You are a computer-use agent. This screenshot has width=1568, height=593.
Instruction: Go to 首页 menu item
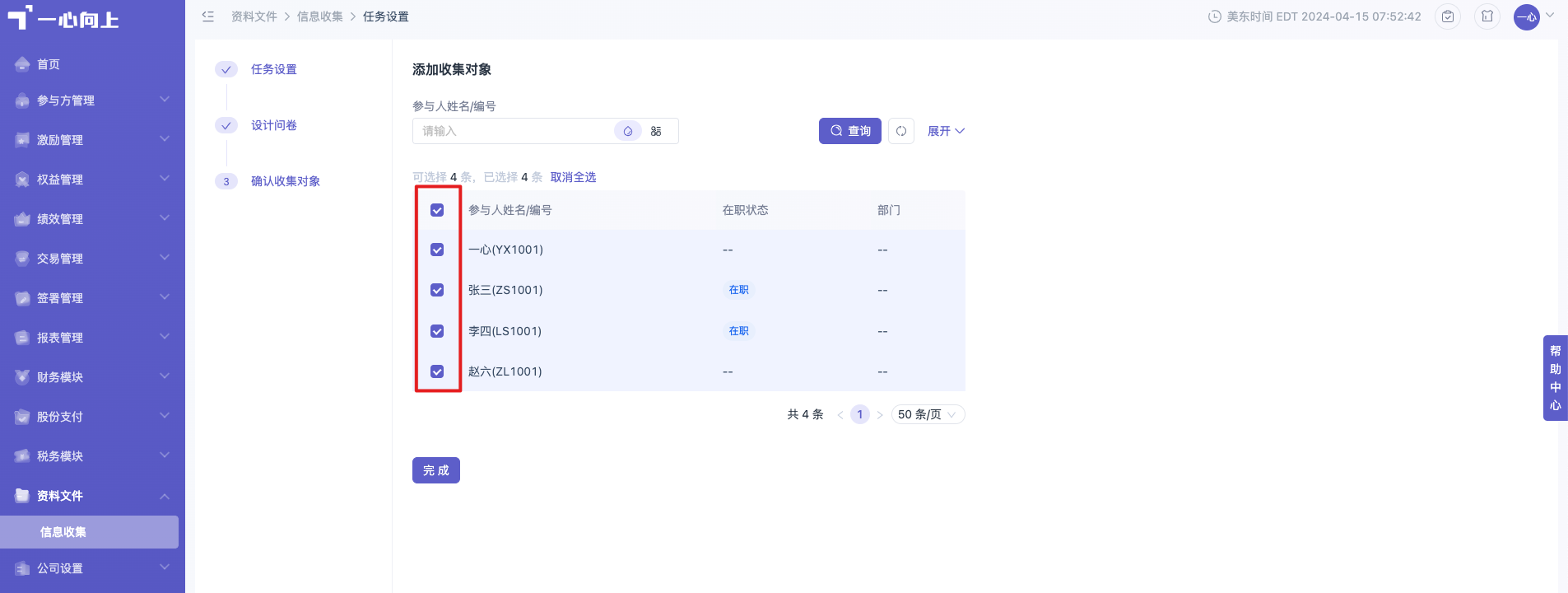click(92, 64)
